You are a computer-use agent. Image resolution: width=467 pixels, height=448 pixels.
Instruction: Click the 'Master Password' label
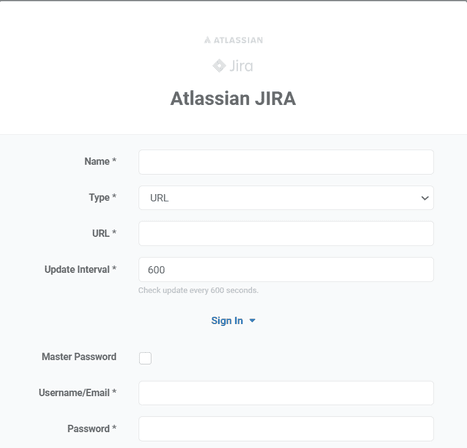point(79,357)
